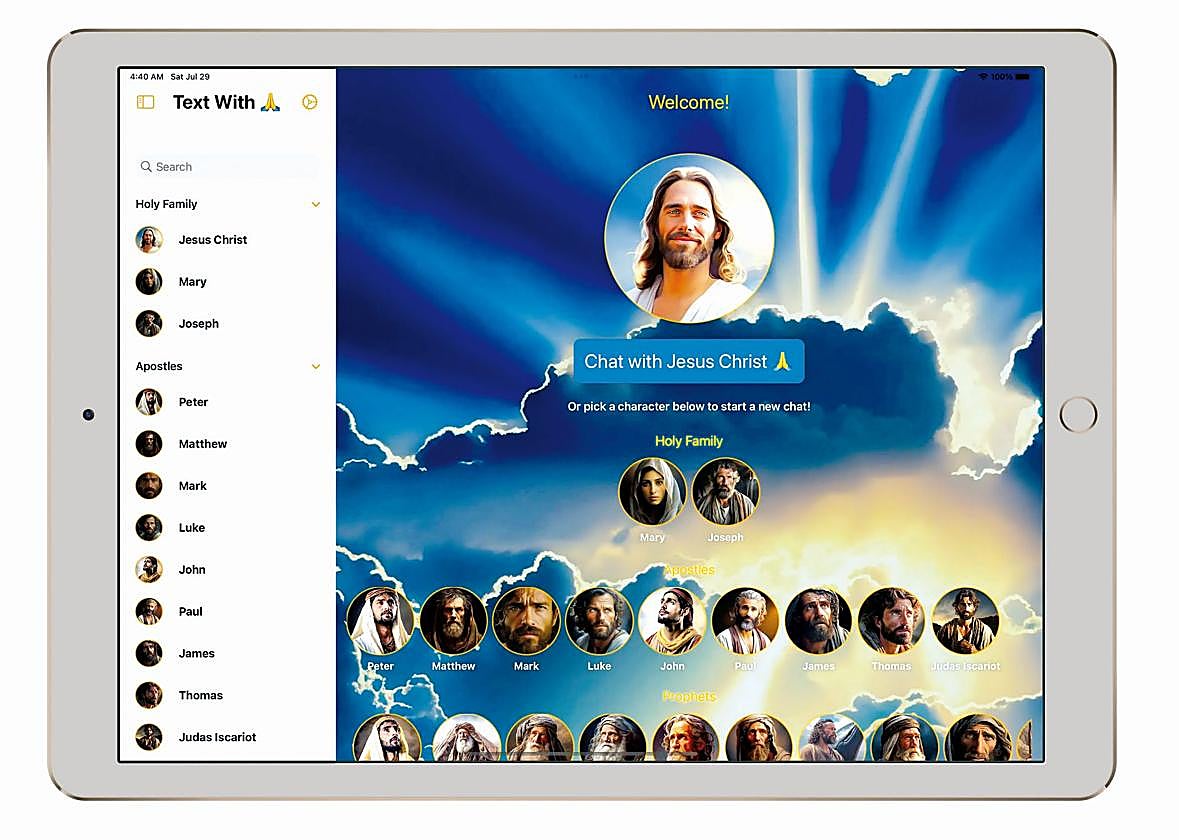The height and width of the screenshot is (840, 1179).
Task: Click the Search input field
Action: coord(225,166)
